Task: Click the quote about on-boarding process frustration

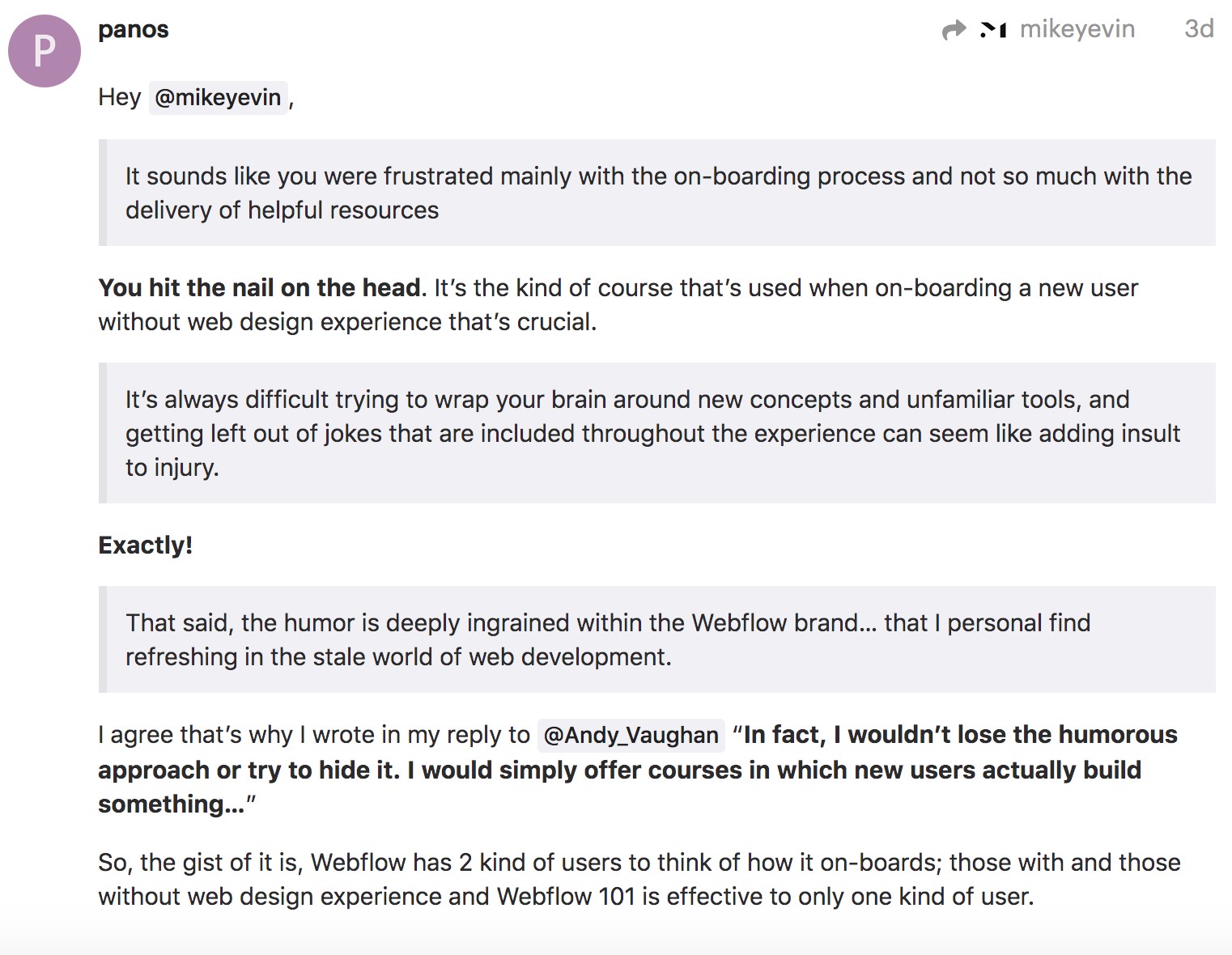Action: (657, 193)
